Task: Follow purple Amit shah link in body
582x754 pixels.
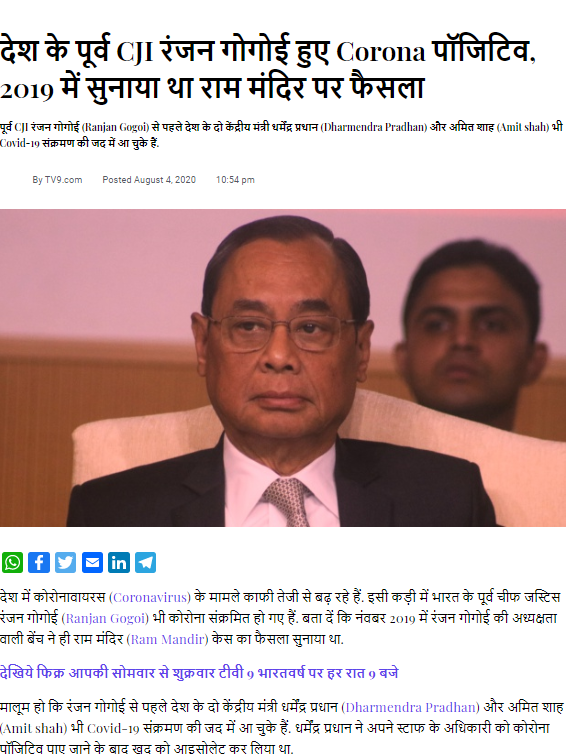Action: (x=34, y=728)
